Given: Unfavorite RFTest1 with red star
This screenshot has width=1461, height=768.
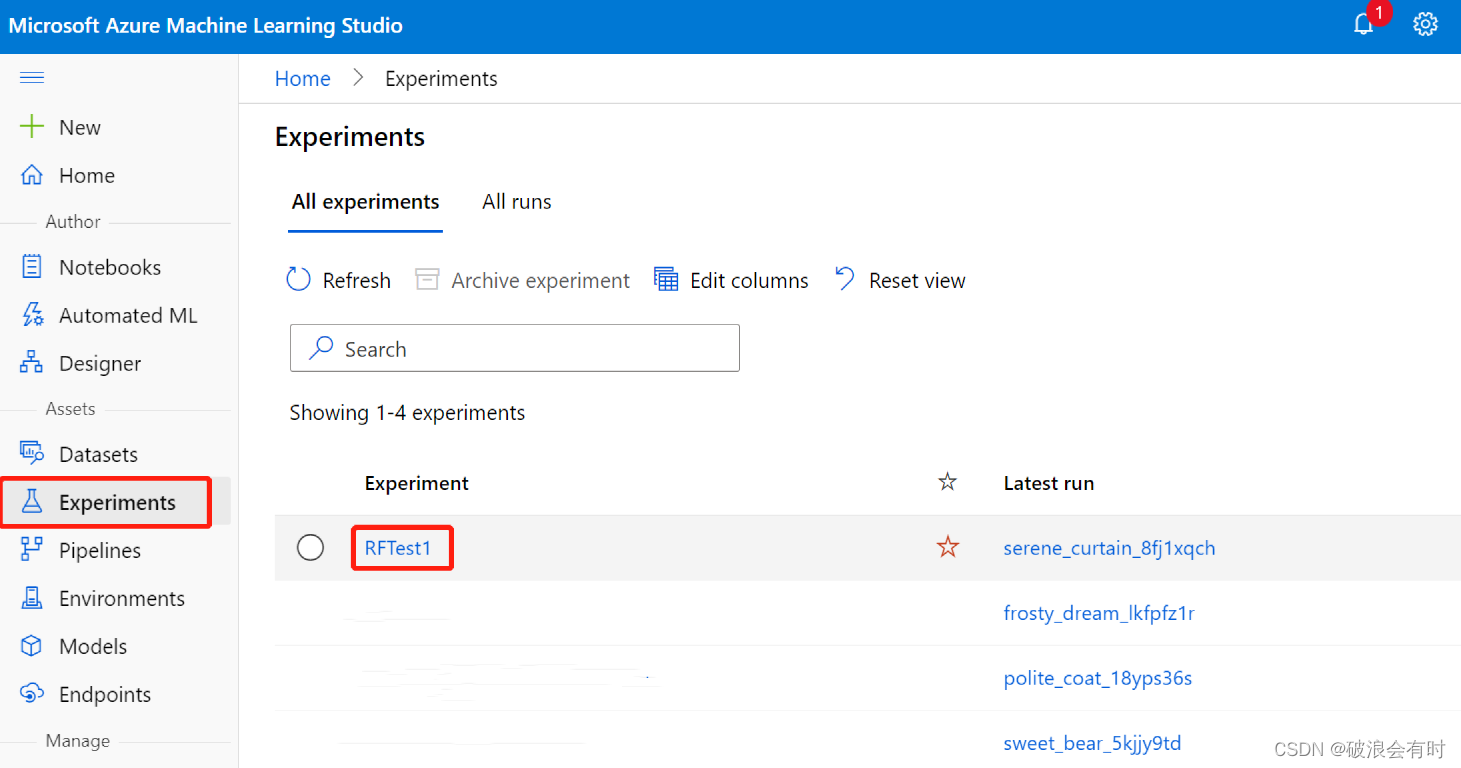Looking at the screenshot, I should [948, 548].
